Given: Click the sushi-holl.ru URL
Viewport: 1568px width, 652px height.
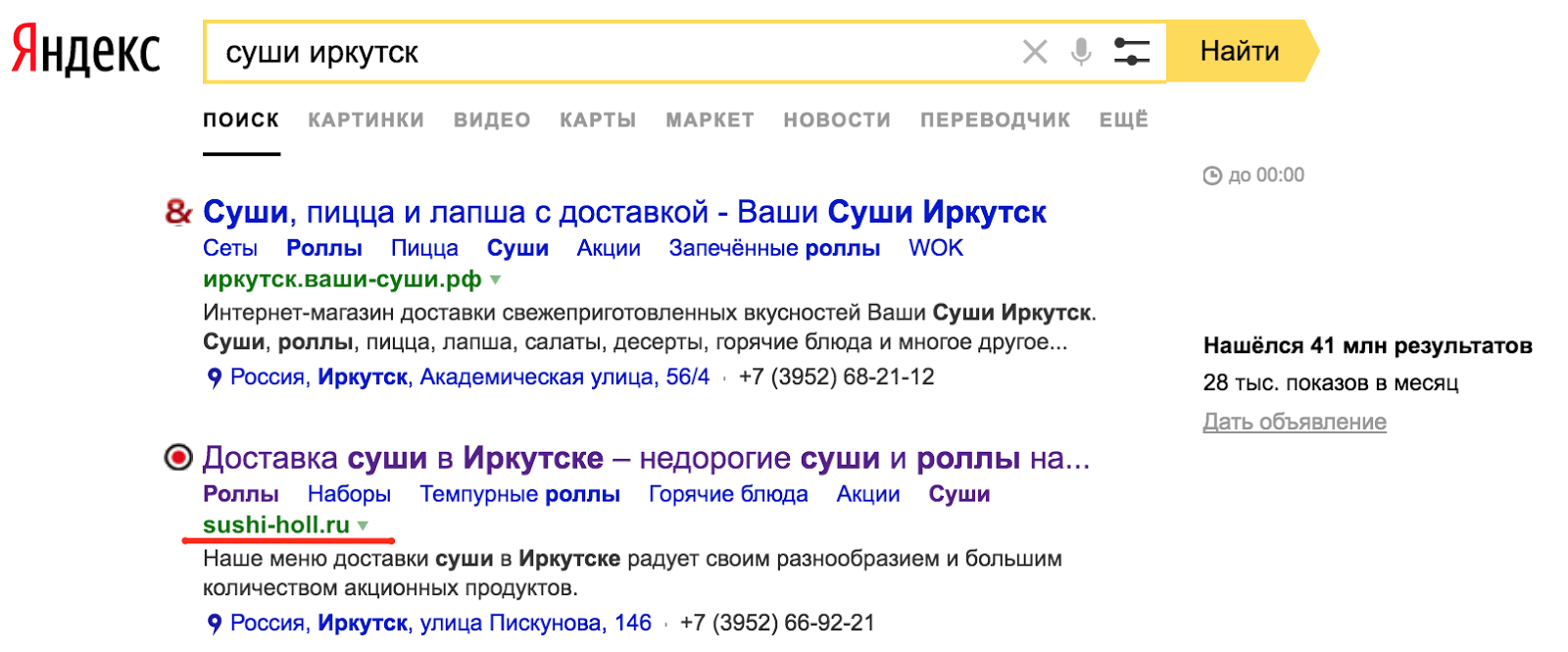Looking at the screenshot, I should coord(276,526).
